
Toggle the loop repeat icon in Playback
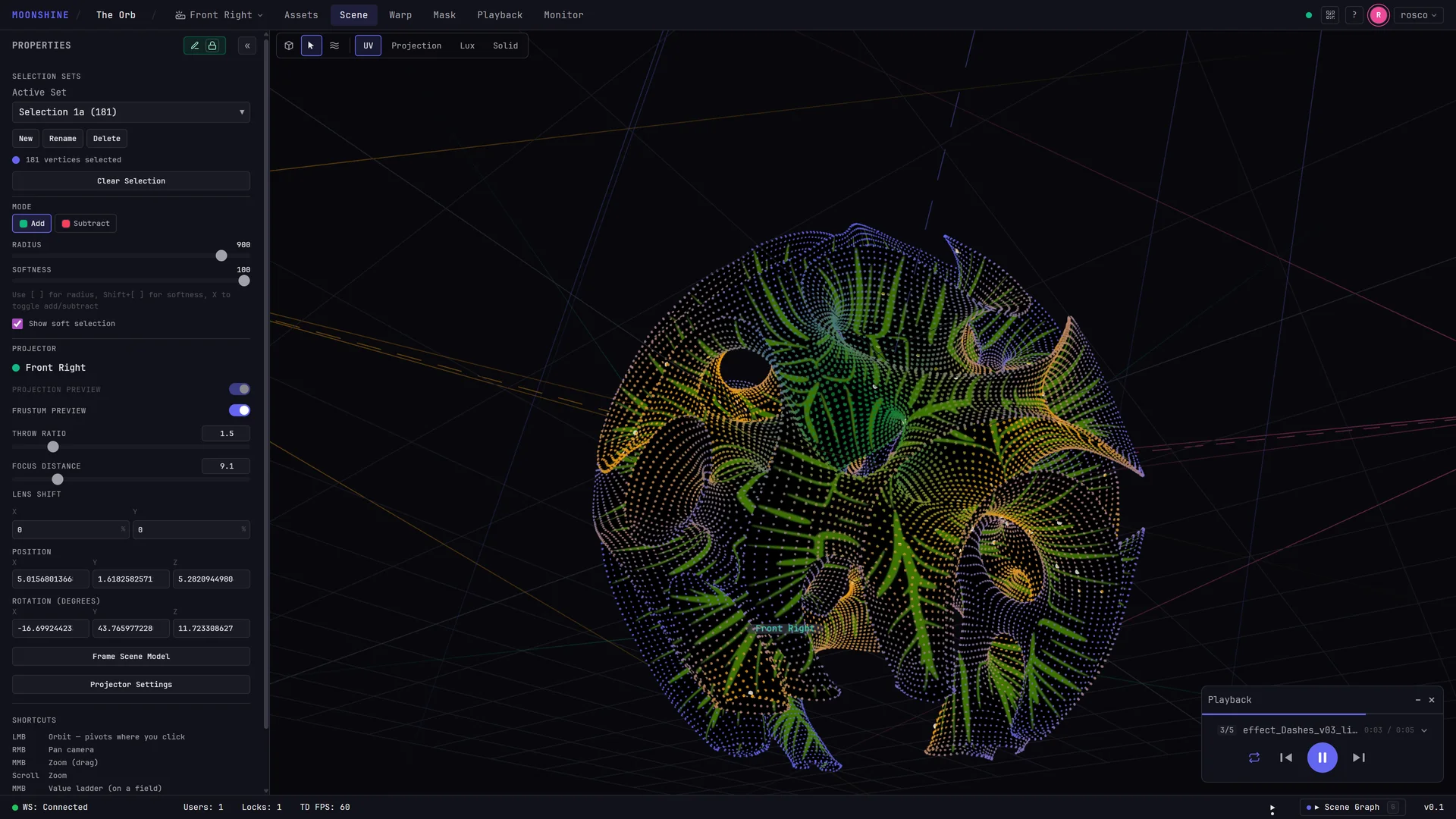click(x=1254, y=758)
